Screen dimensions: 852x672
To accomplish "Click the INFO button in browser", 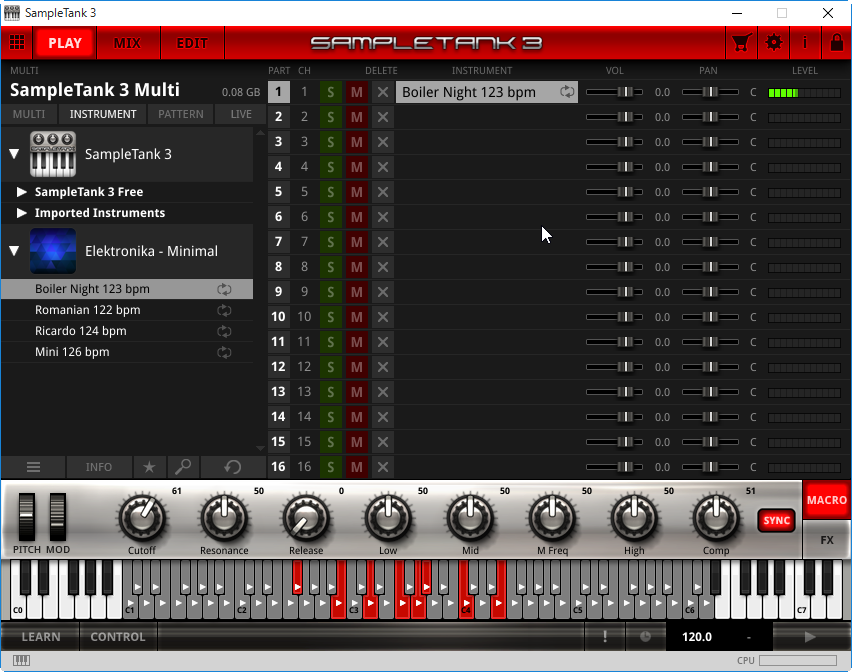I will click(x=99, y=467).
